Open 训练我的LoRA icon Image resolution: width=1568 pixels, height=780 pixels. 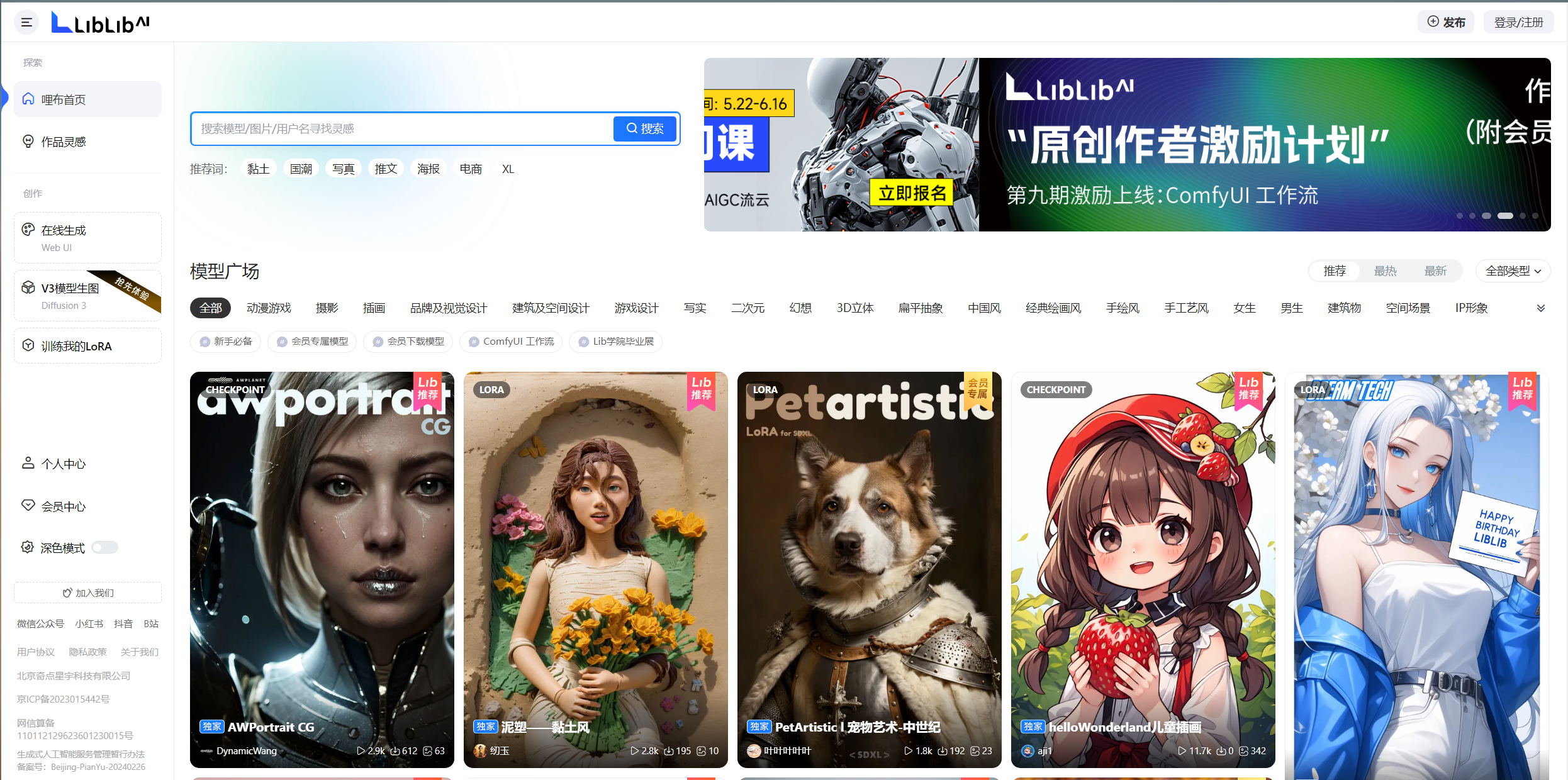pos(28,345)
